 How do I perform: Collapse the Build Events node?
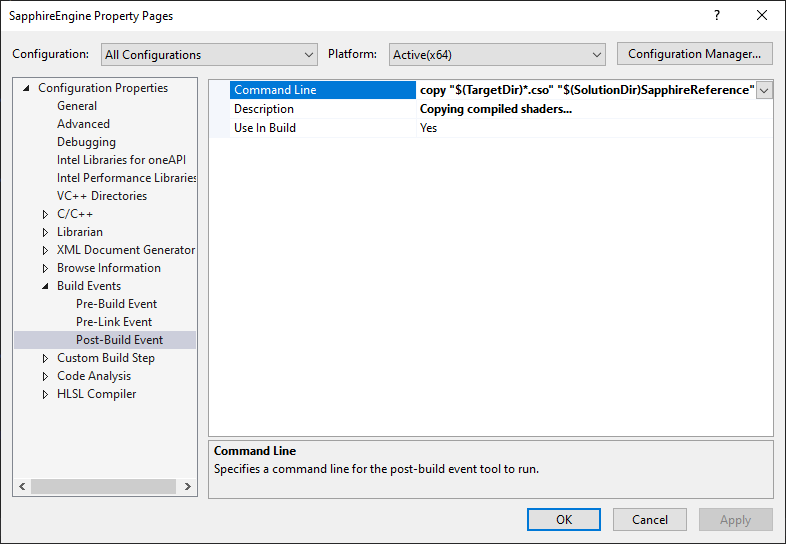click(45, 286)
